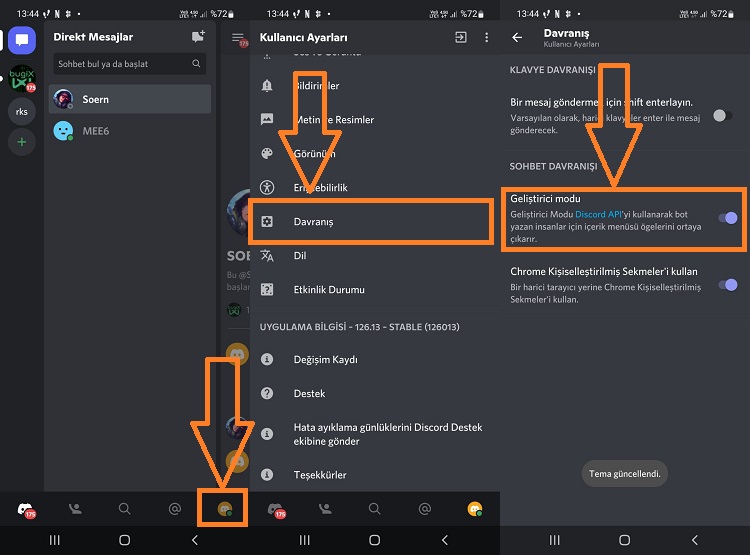This screenshot has width=750, height=555.
Task: Open the Direct Messages home icon
Action: (22, 40)
